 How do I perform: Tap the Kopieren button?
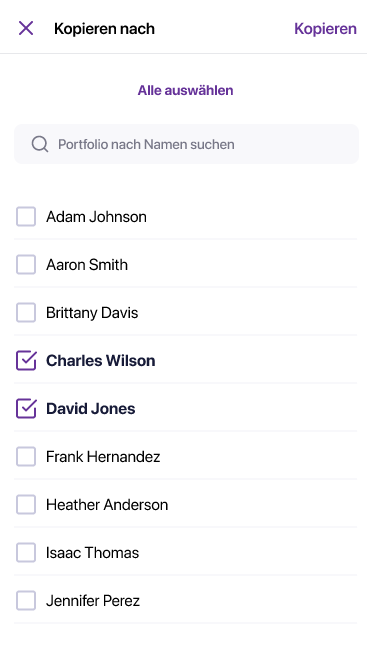pyautogui.click(x=325, y=29)
